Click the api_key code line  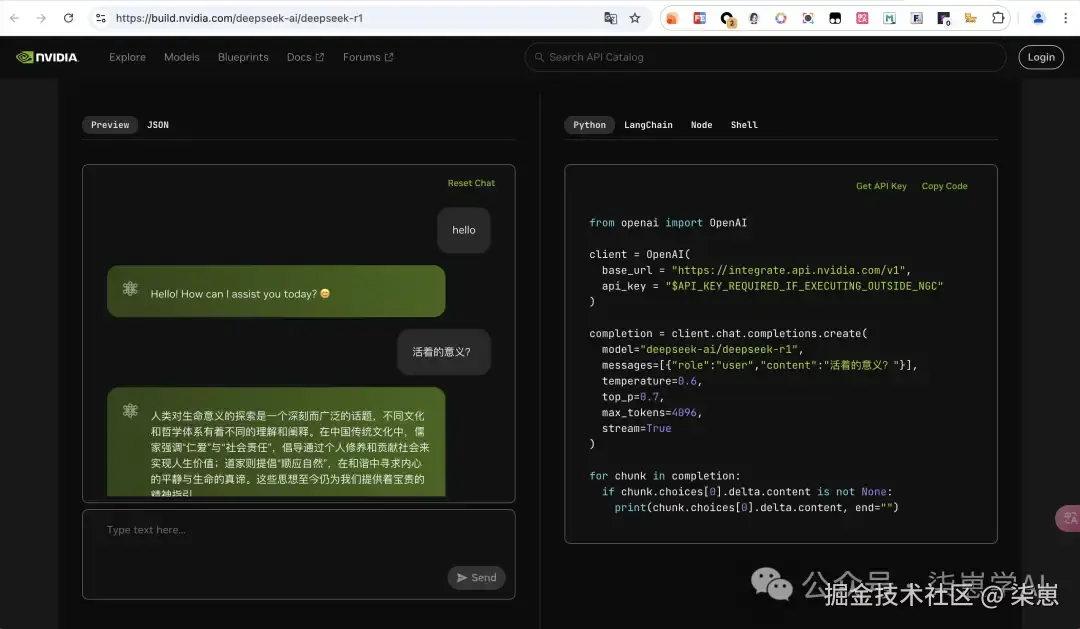coord(772,286)
